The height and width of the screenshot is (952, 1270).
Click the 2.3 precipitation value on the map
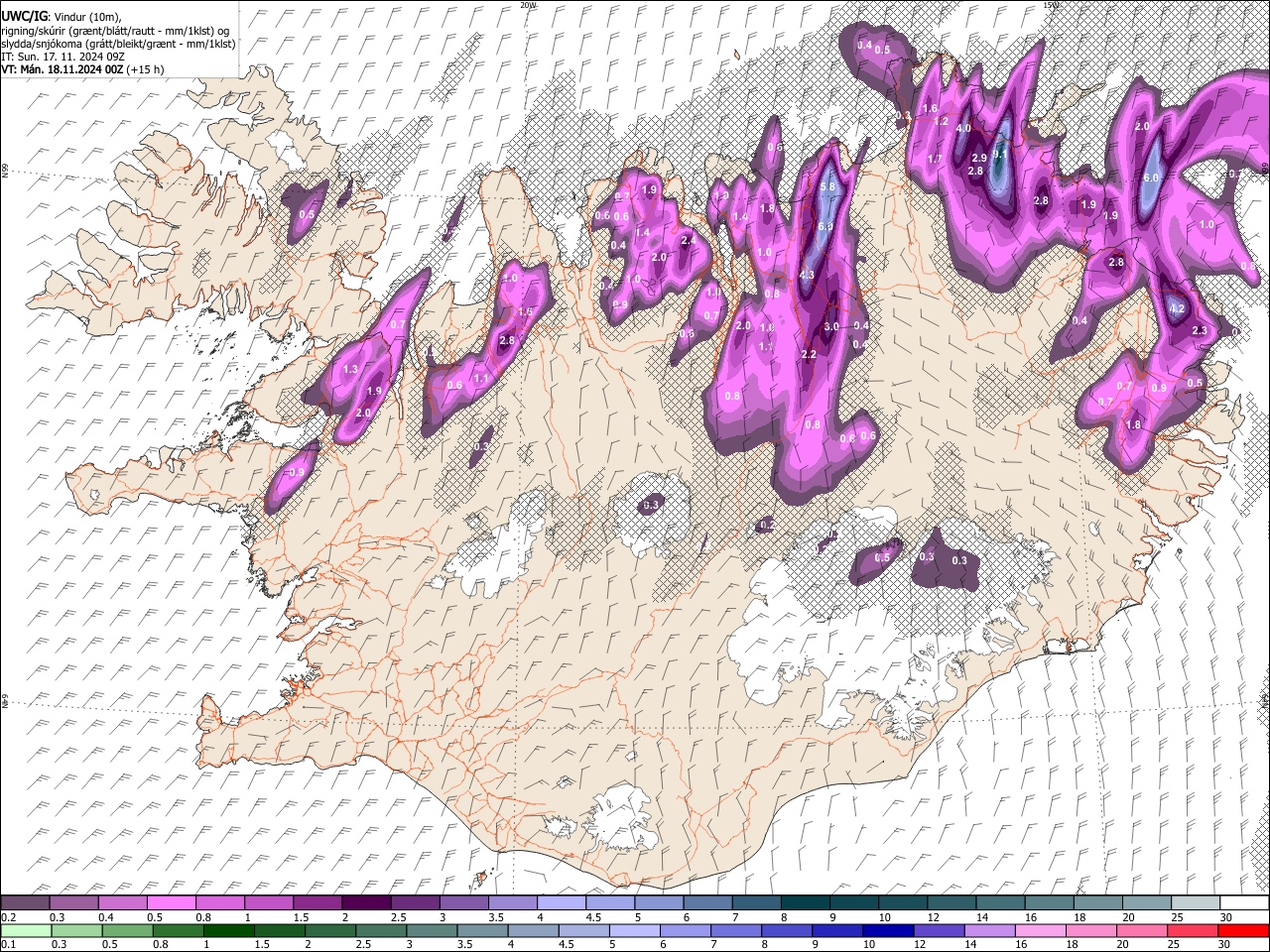[x=1199, y=330]
